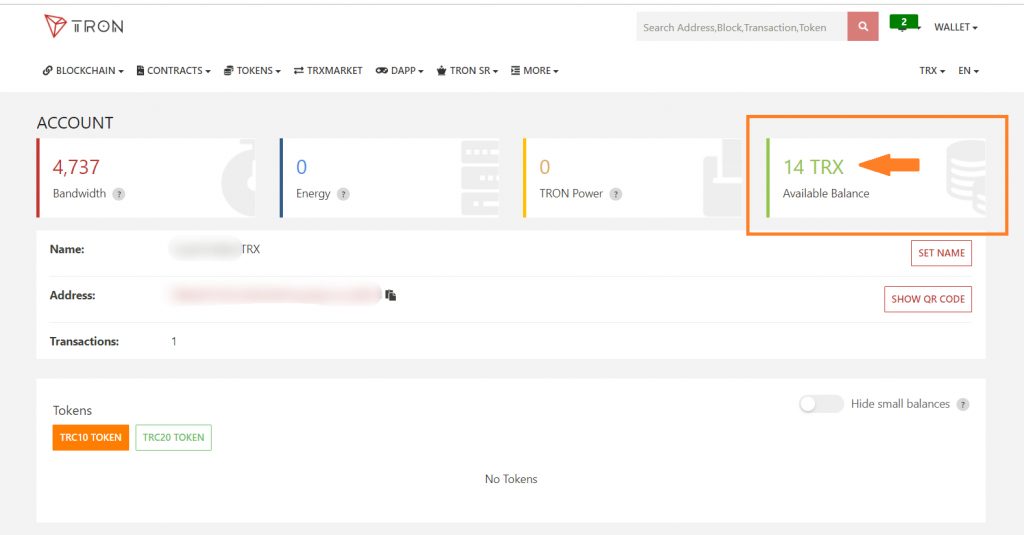This screenshot has width=1024, height=535.
Task: Click the 4,737 bandwidth value
Action: click(76, 167)
